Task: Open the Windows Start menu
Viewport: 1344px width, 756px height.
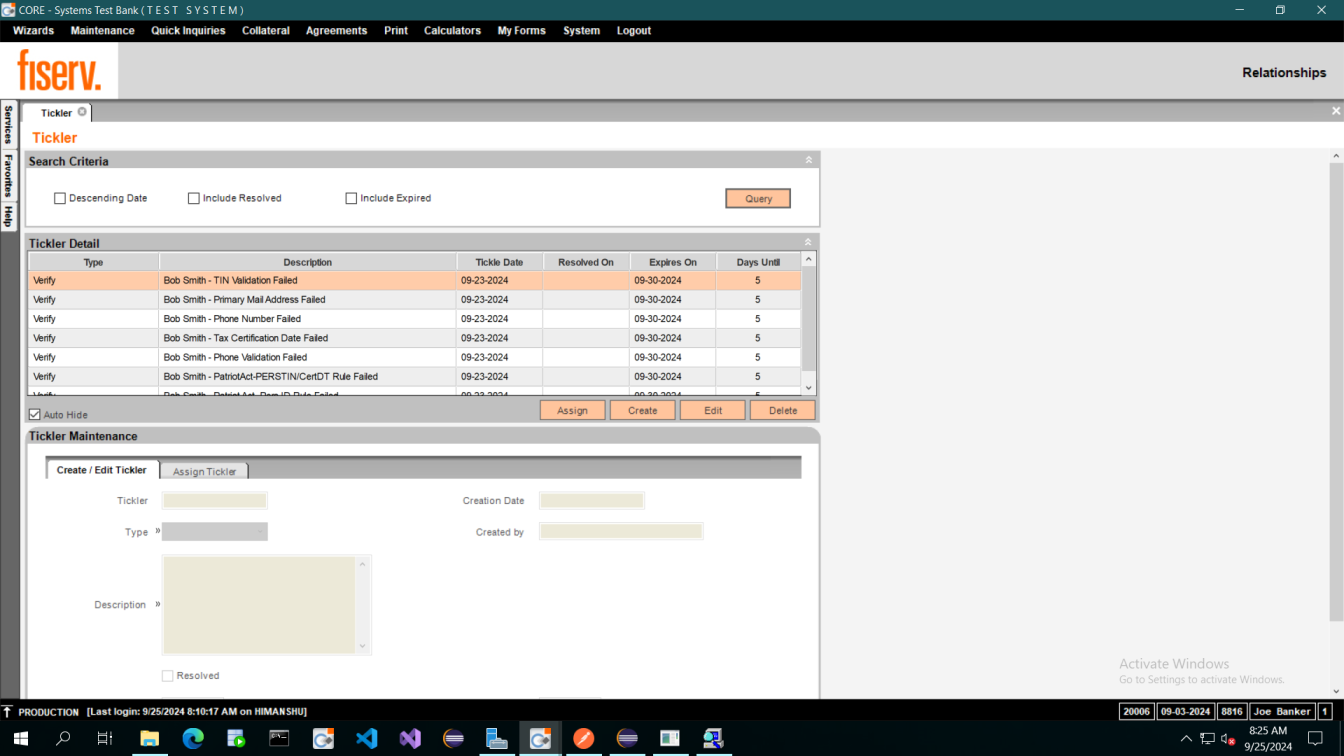Action: pos(19,739)
